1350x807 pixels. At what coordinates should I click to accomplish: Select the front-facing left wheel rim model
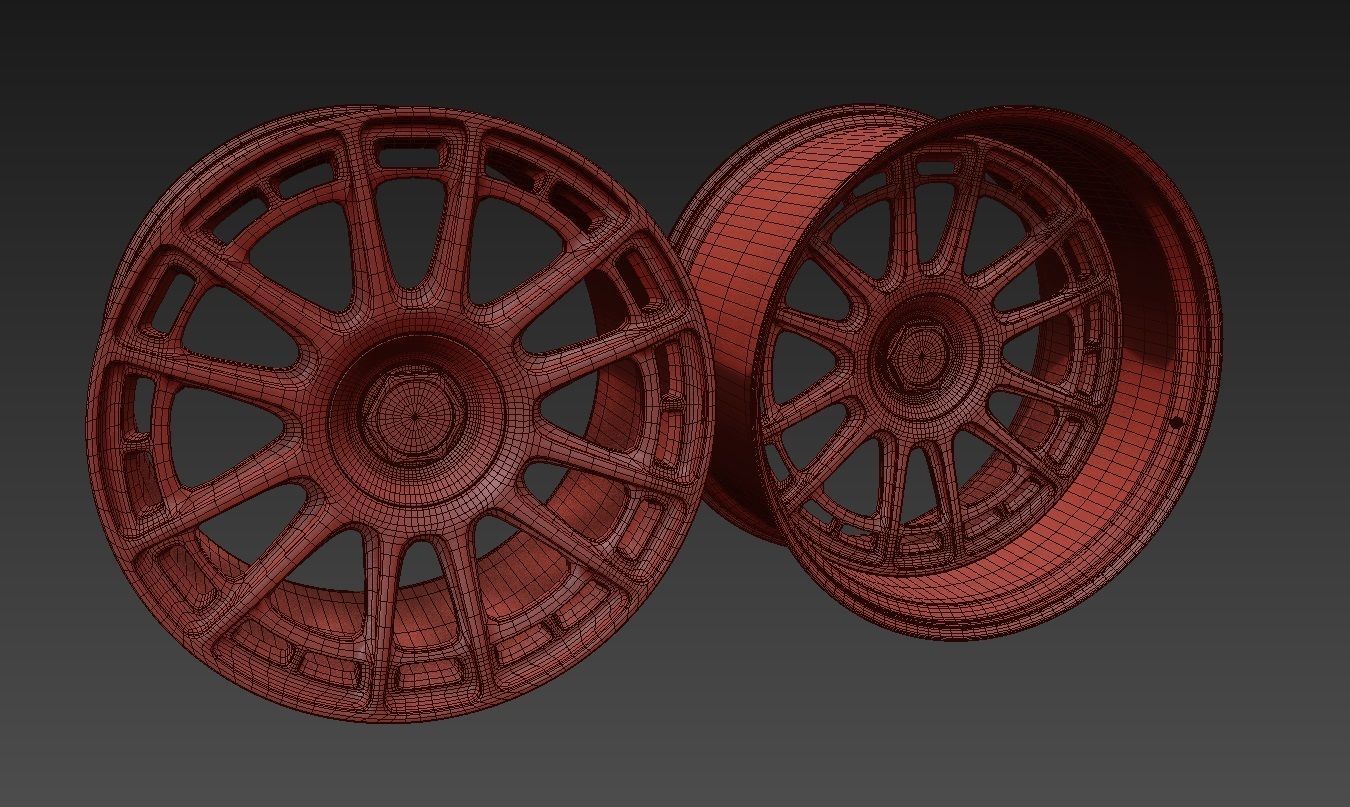click(400, 414)
